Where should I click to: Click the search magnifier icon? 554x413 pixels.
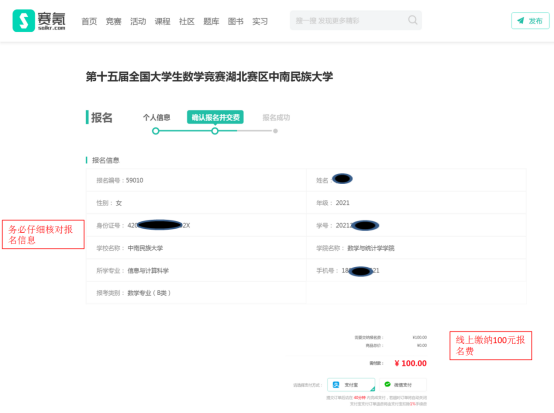pos(412,20)
